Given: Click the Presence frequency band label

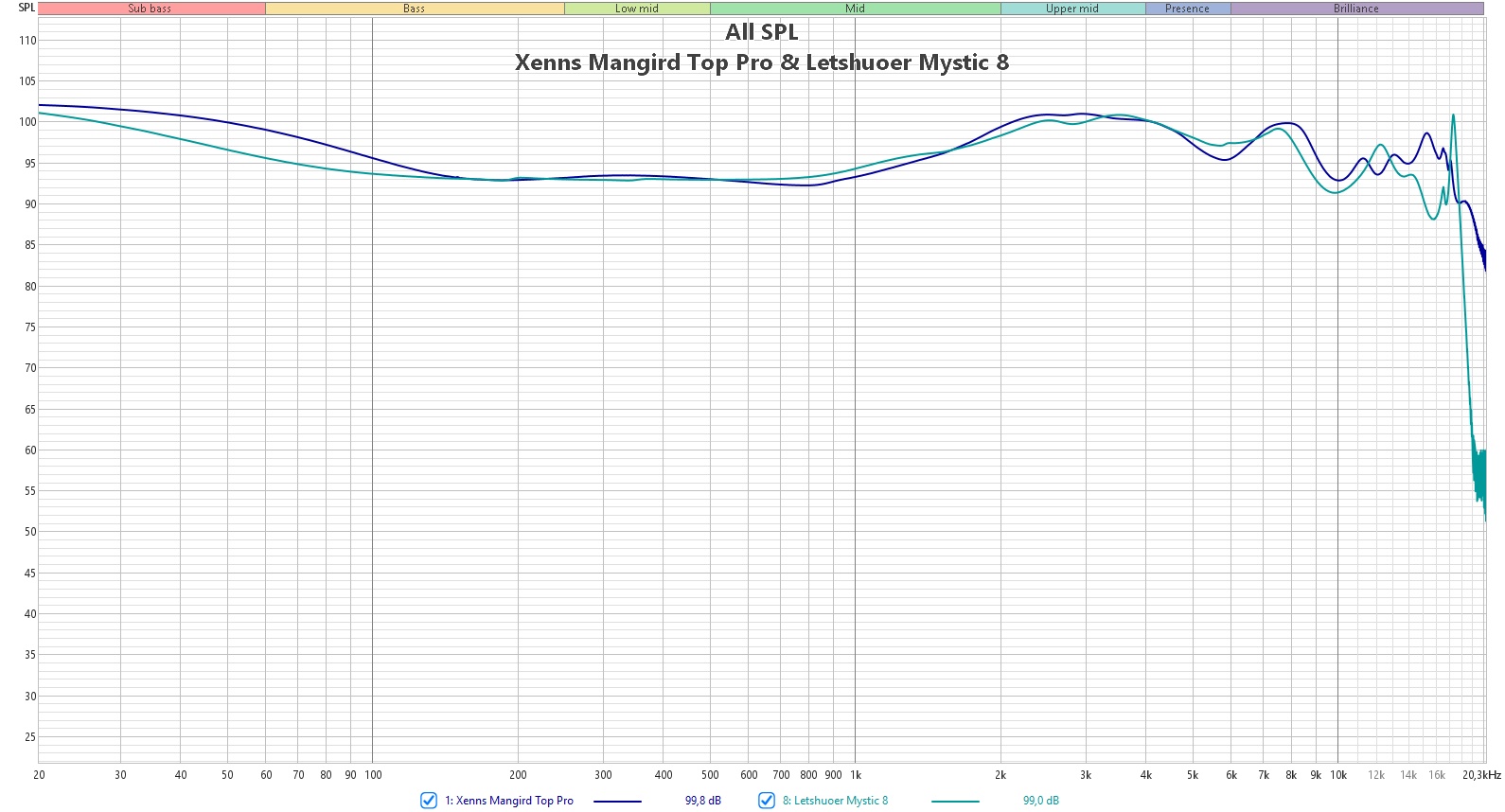Looking at the screenshot, I should (1188, 9).
